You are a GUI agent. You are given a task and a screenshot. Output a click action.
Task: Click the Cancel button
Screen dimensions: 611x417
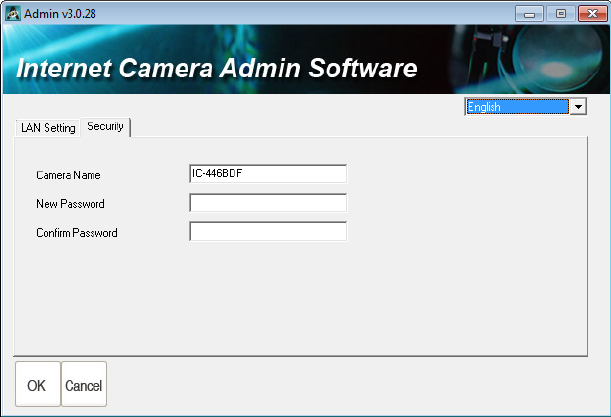(x=84, y=384)
